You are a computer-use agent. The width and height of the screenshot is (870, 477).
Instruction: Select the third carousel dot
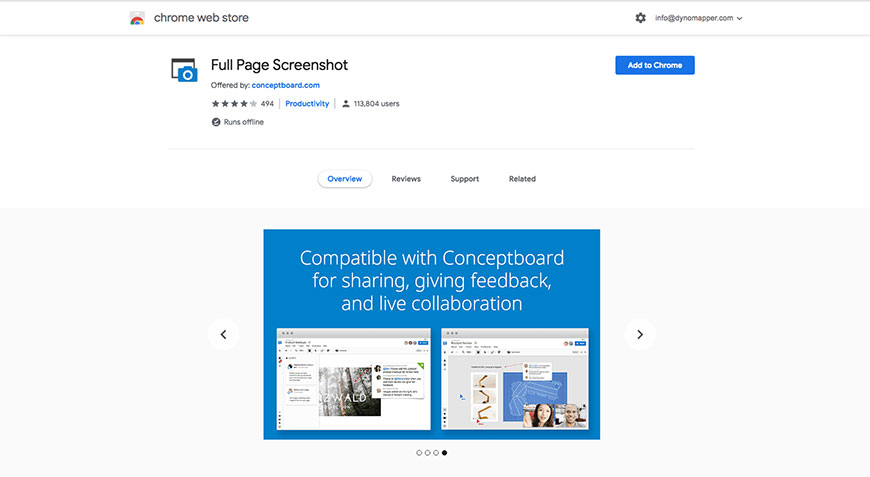coord(436,453)
